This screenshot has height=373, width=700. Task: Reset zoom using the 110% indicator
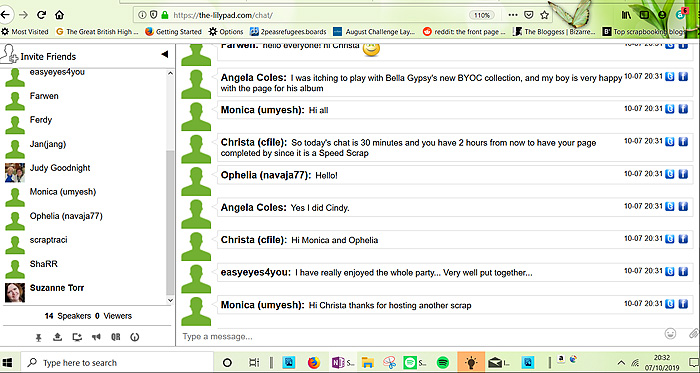click(x=482, y=15)
